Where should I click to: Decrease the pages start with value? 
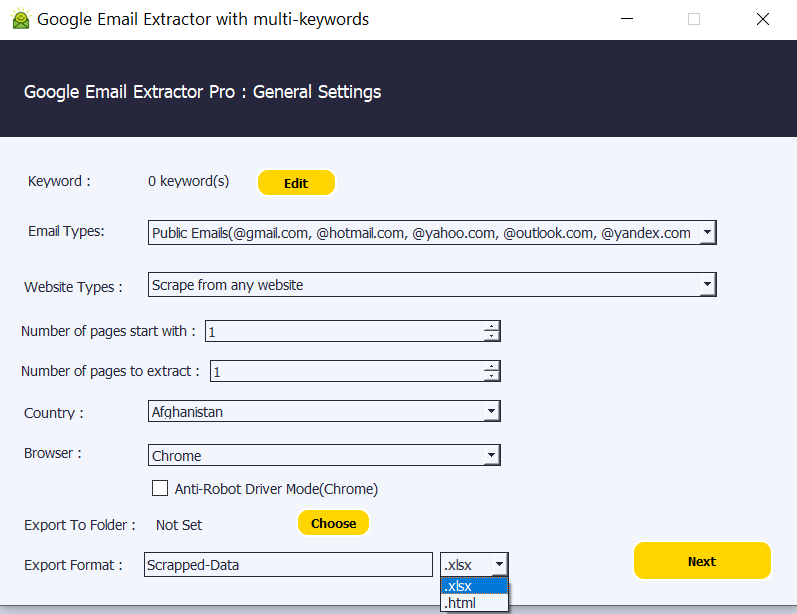(491, 336)
